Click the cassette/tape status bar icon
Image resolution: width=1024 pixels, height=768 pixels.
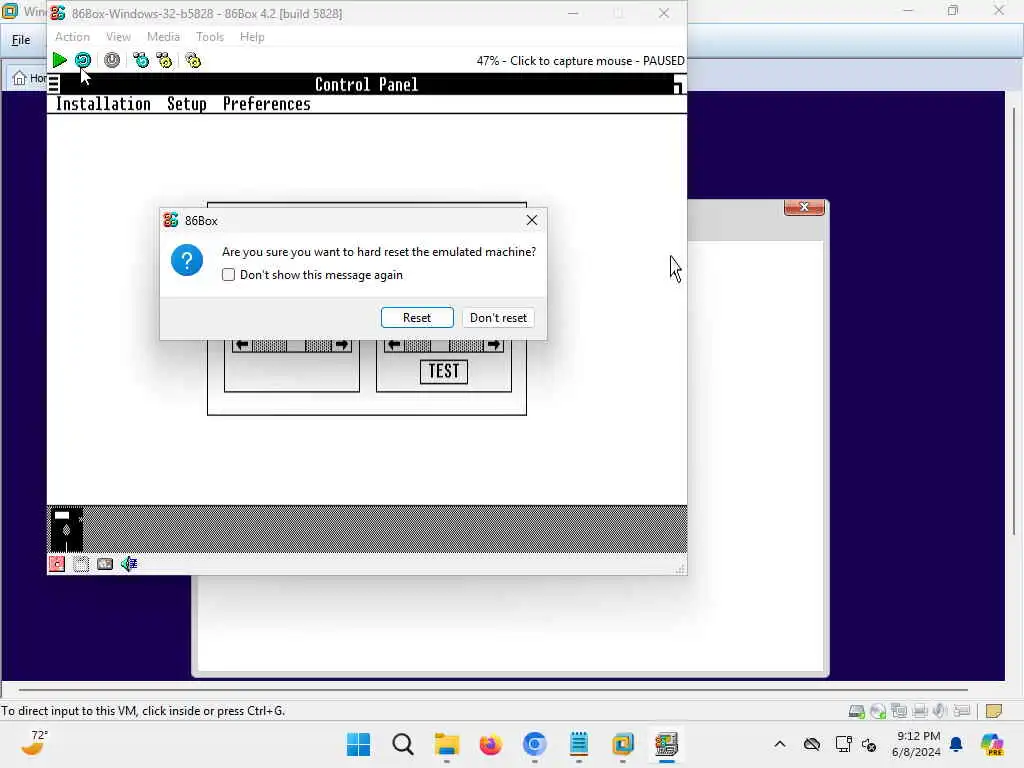point(104,564)
